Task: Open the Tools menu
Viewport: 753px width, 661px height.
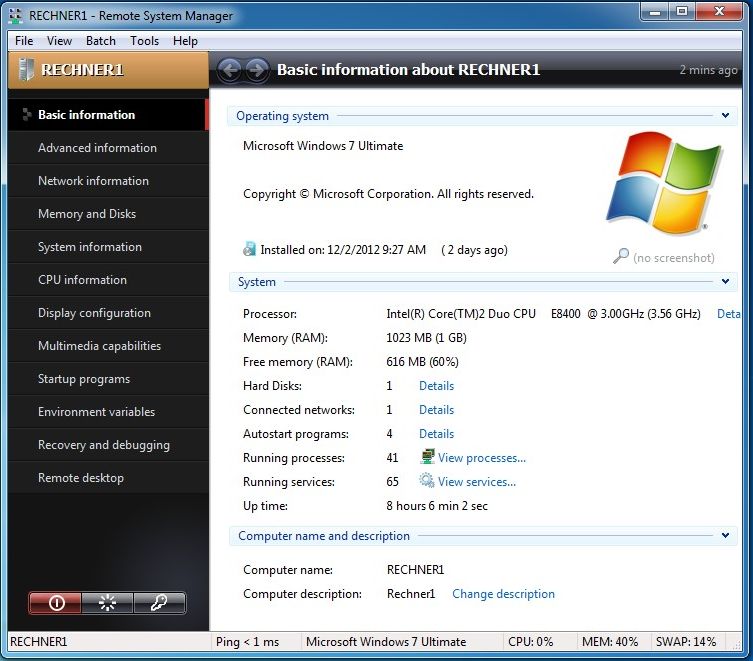Action: click(144, 41)
